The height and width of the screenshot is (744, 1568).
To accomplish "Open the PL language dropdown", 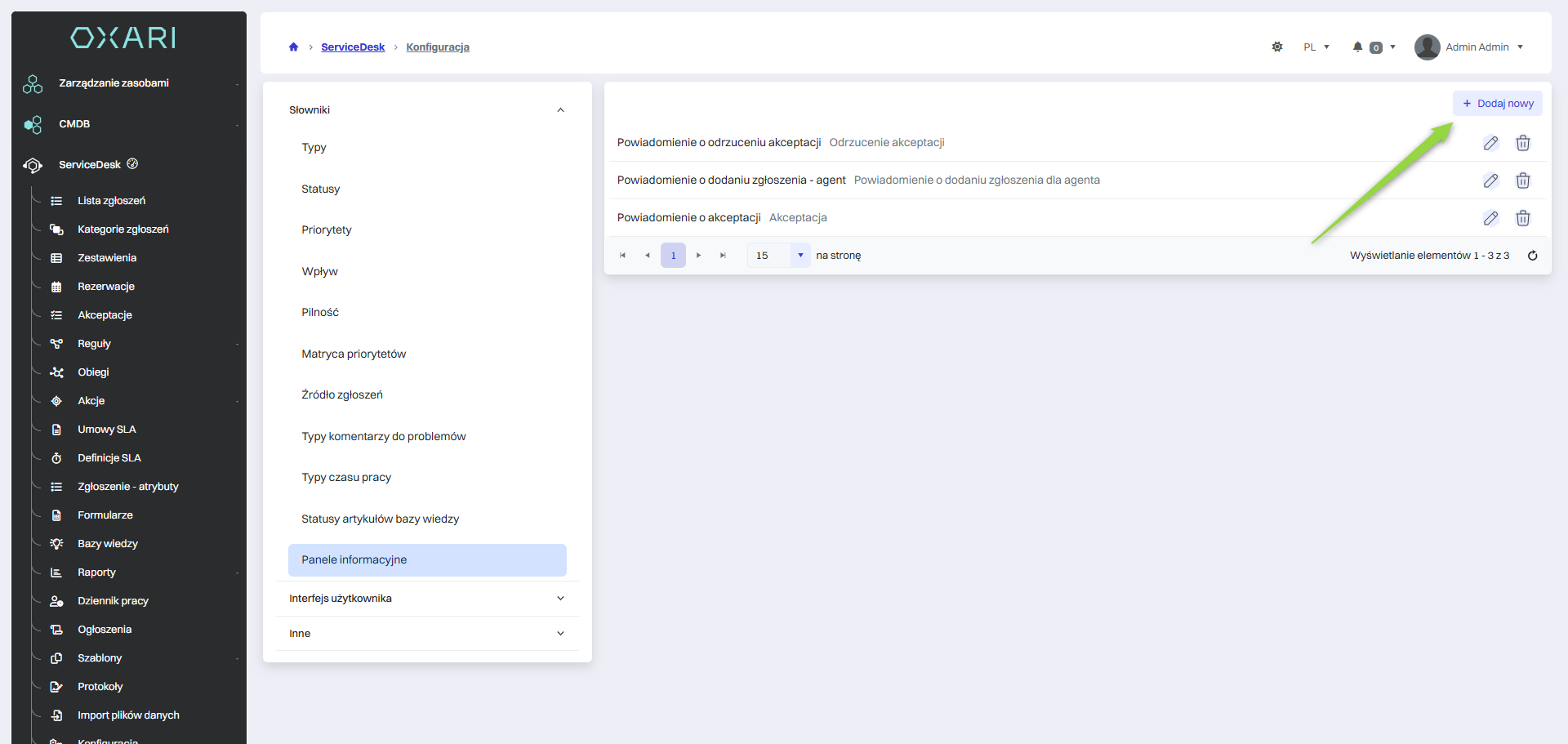I will [x=1316, y=47].
